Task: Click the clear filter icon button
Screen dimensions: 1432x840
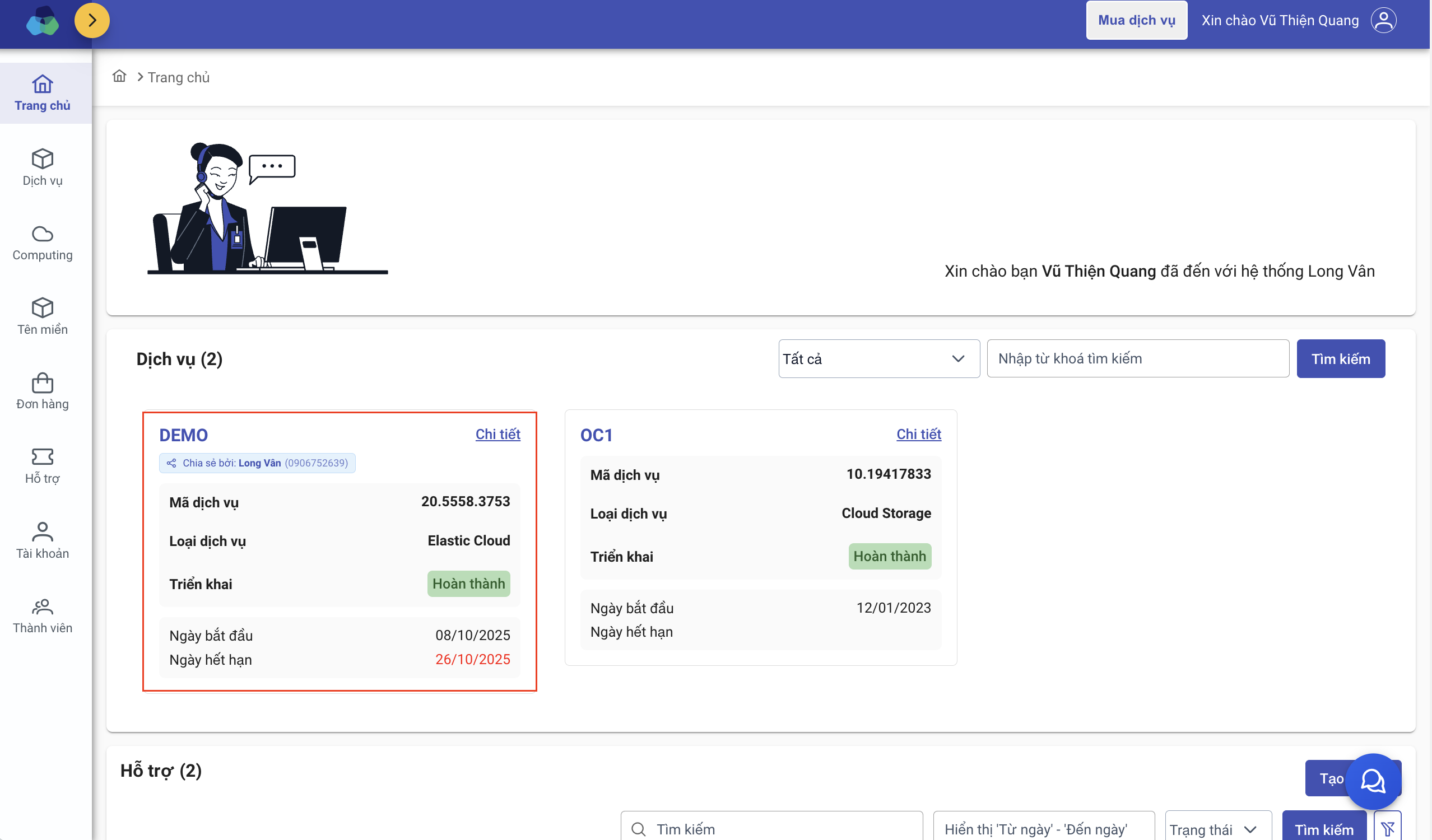Action: coord(1387,829)
